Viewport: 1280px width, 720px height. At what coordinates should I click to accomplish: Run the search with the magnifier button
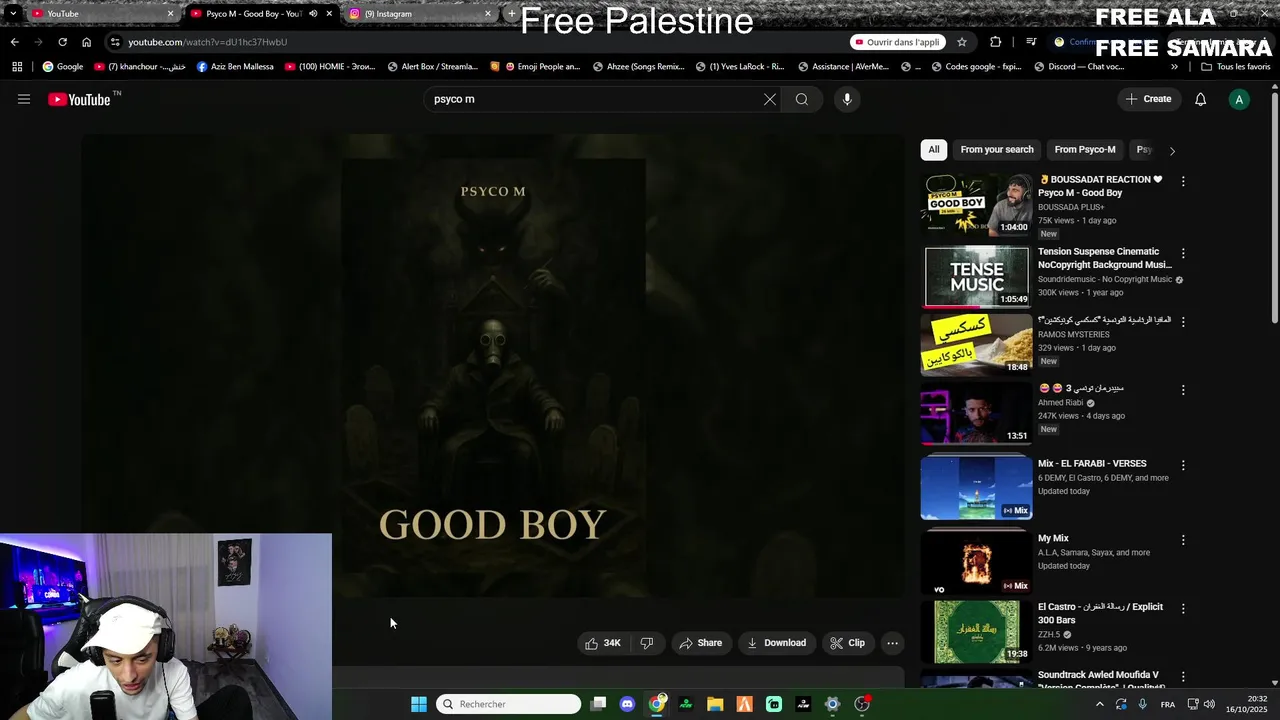802,99
